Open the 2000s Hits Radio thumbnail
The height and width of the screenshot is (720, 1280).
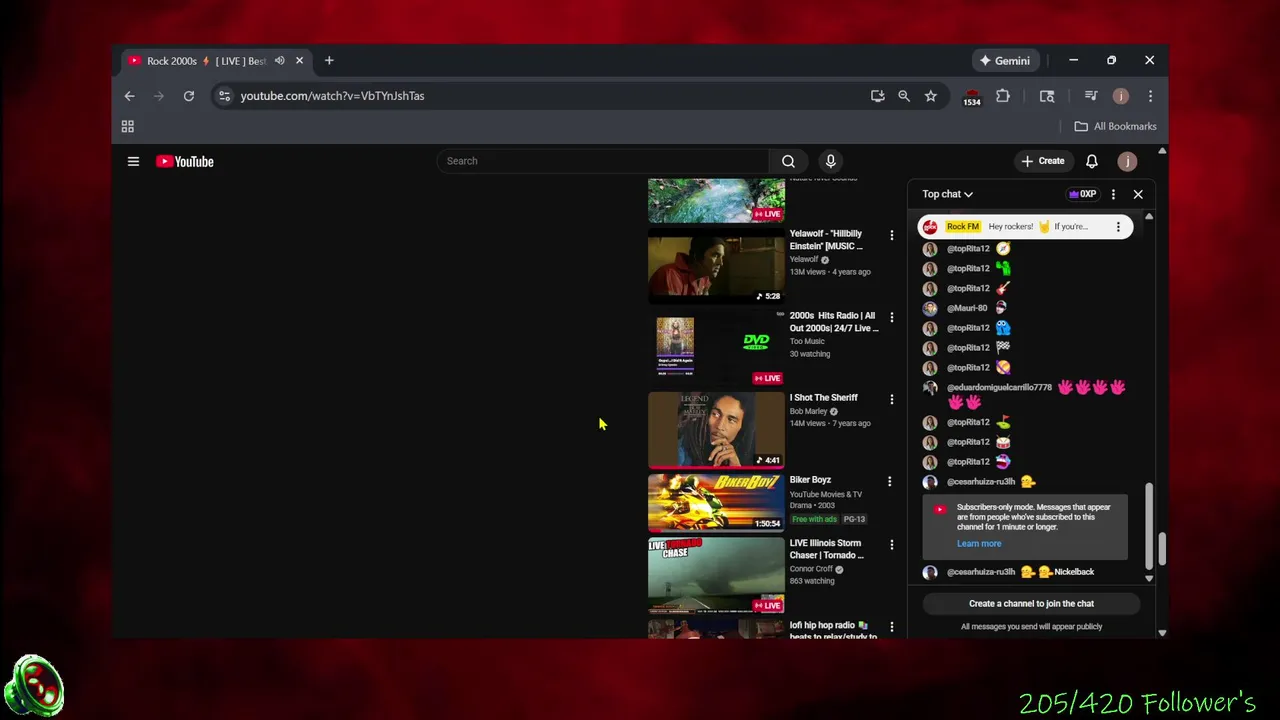tap(716, 348)
